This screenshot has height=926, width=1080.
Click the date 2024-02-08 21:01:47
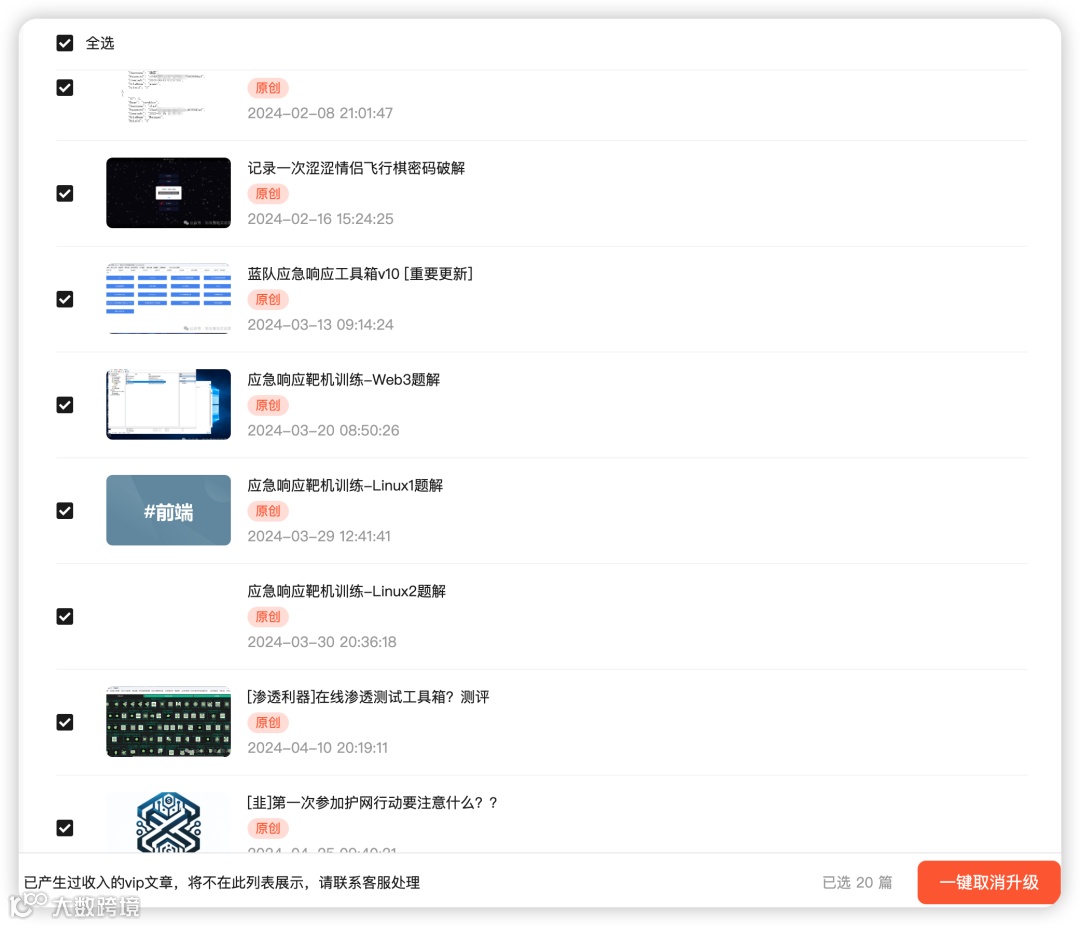click(320, 113)
